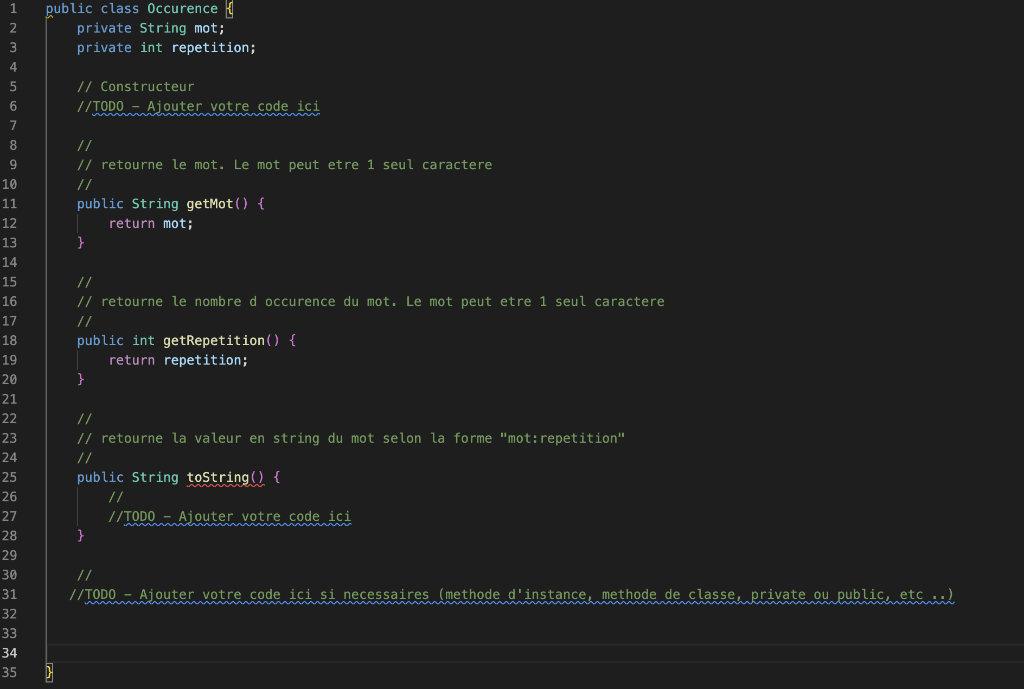Click the opening brace after class Occurence
Viewport: 1024px width, 689px height.
click(227, 8)
